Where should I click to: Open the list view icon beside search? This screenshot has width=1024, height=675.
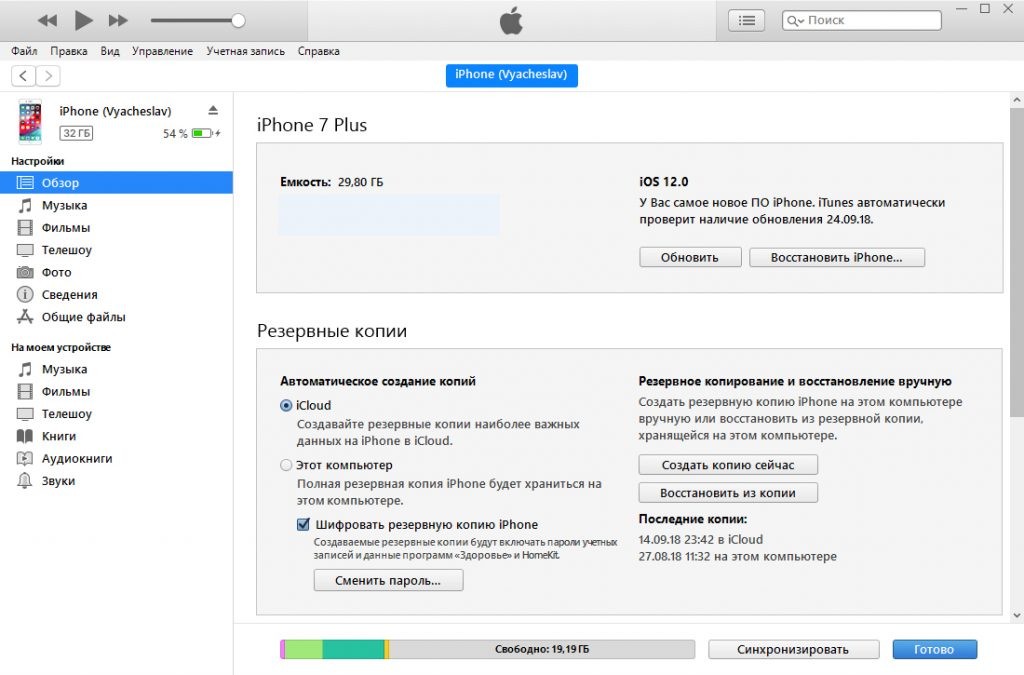(x=746, y=20)
